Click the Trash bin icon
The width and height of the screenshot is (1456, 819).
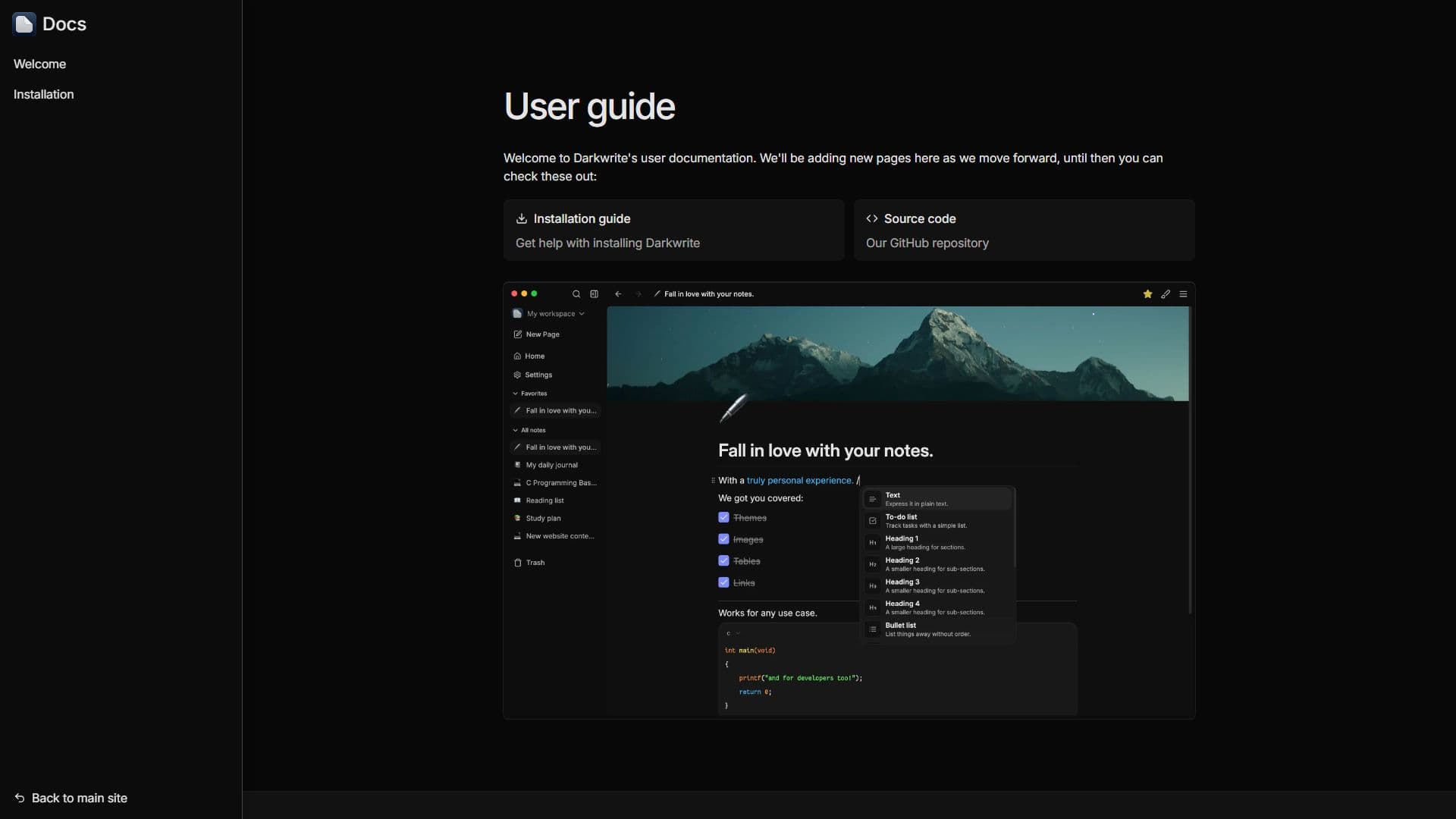(x=517, y=563)
